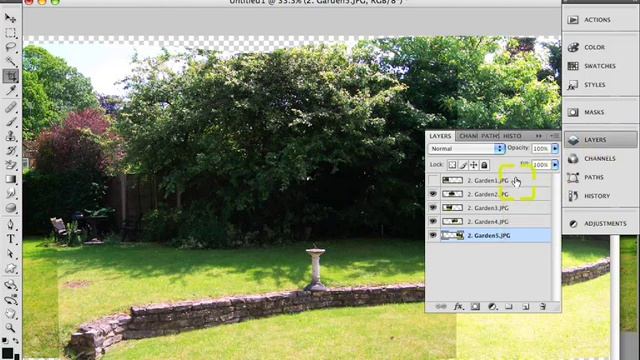This screenshot has width=640, height=360.
Task: Select the History Brush tool
Action: tap(11, 151)
